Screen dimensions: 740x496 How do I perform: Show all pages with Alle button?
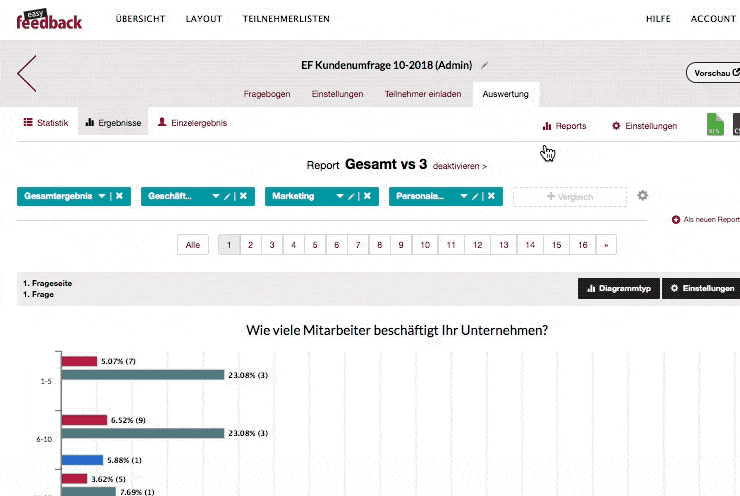193,245
